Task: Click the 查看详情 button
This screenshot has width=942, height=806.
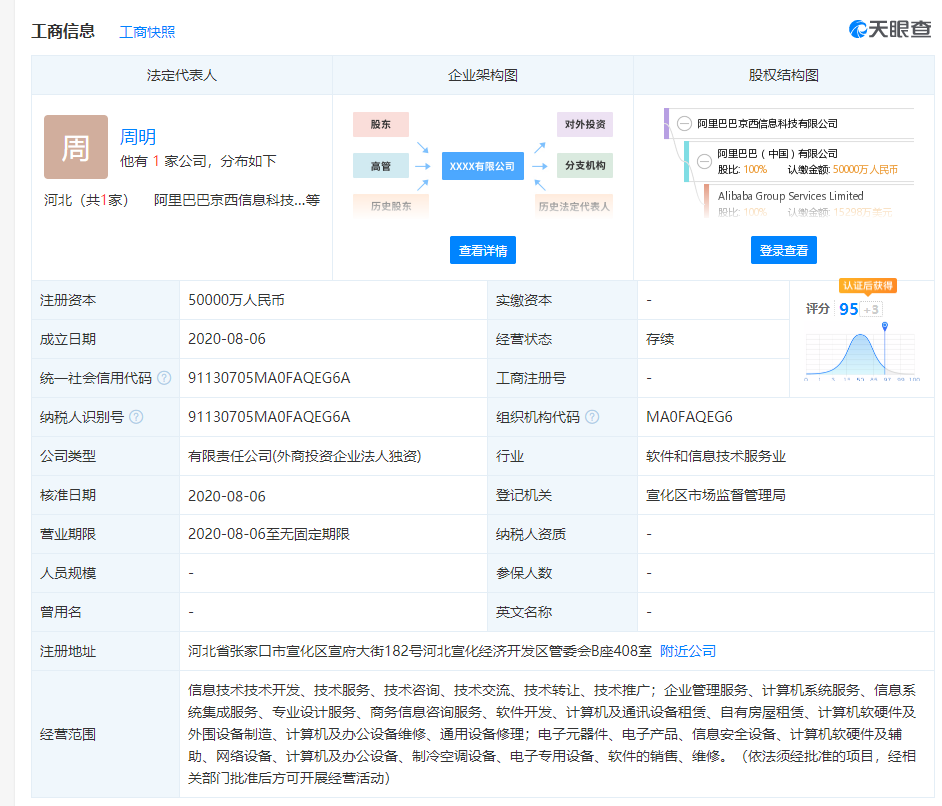Action: tap(483, 250)
